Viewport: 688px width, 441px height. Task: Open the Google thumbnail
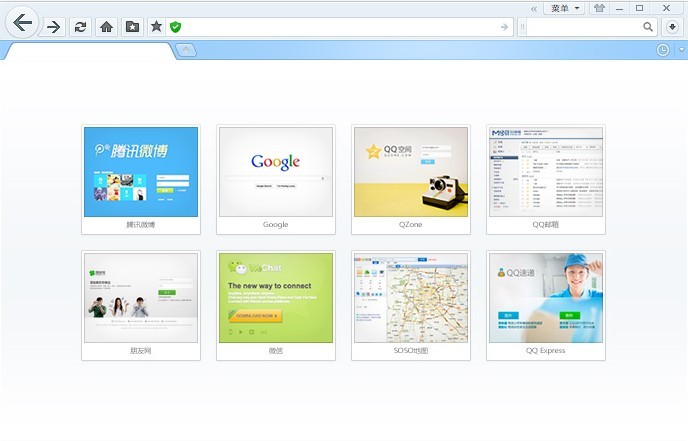pos(276,172)
